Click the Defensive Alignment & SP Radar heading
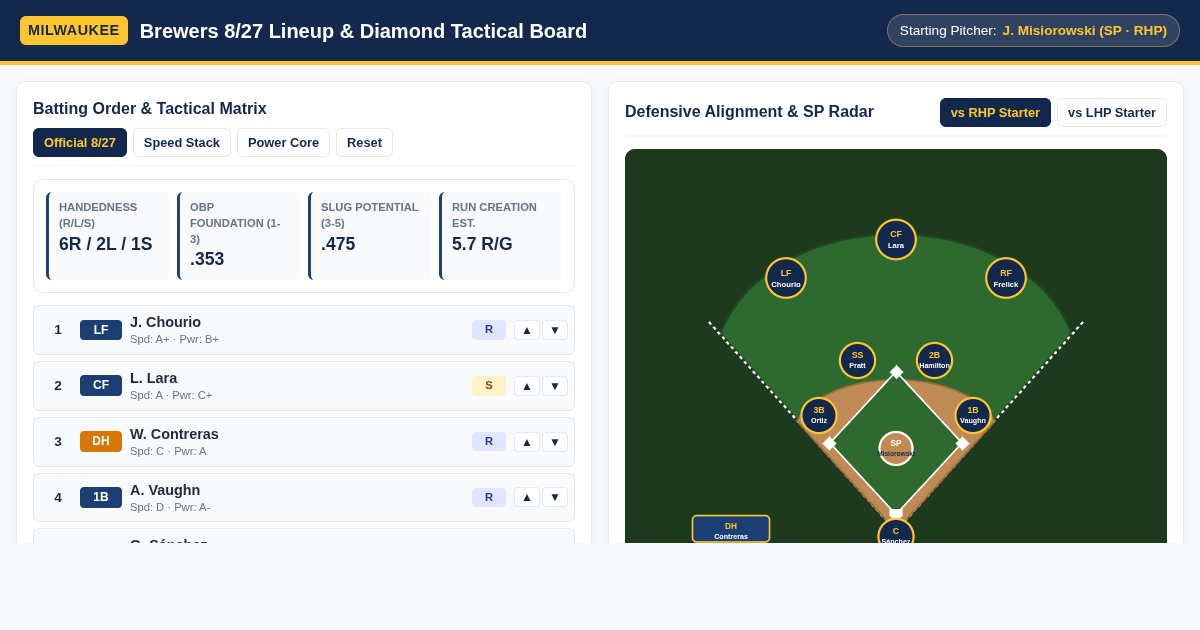This screenshot has width=1200, height=630. [x=749, y=112]
